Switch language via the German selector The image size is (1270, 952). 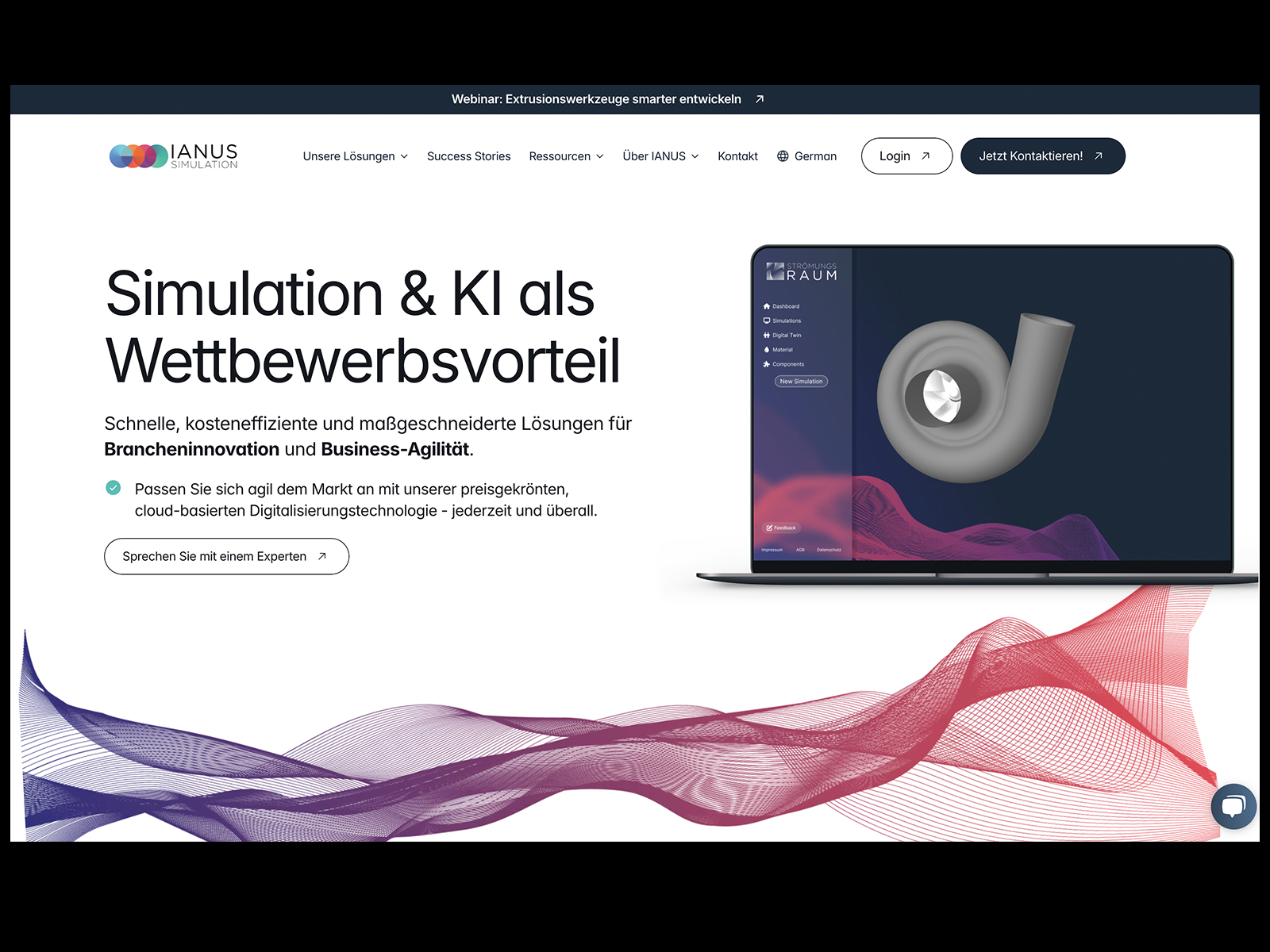point(806,156)
